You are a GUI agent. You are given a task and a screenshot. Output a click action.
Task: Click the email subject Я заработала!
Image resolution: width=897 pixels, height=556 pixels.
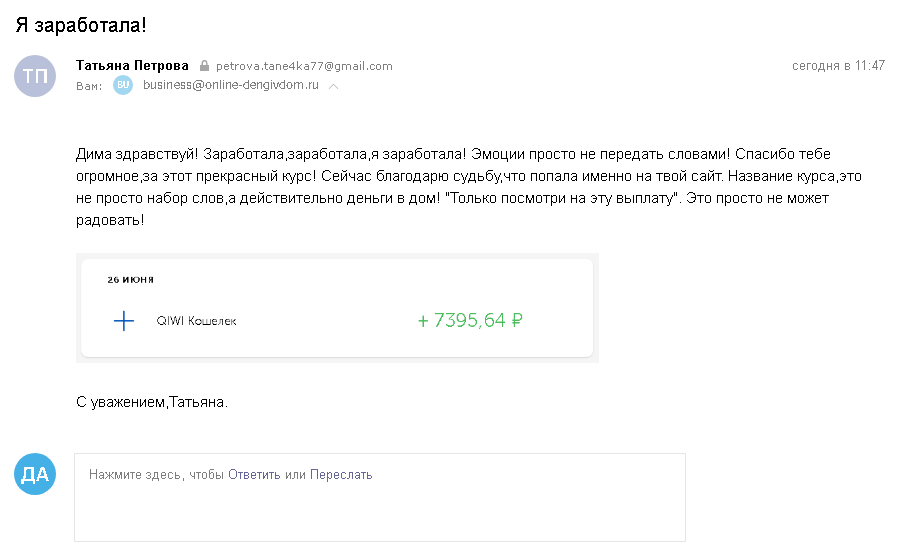[x=81, y=25]
